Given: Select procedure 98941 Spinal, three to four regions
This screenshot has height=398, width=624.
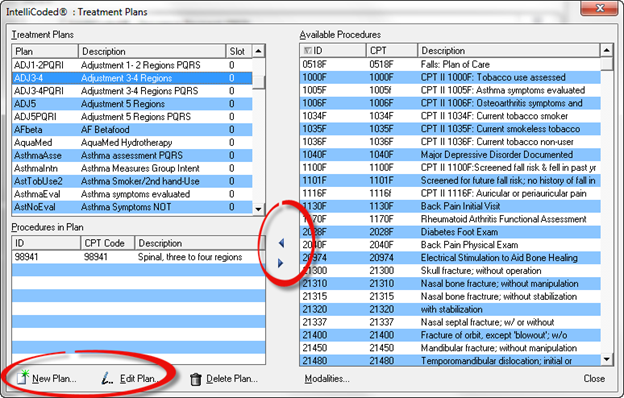Looking at the screenshot, I should coord(138,257).
